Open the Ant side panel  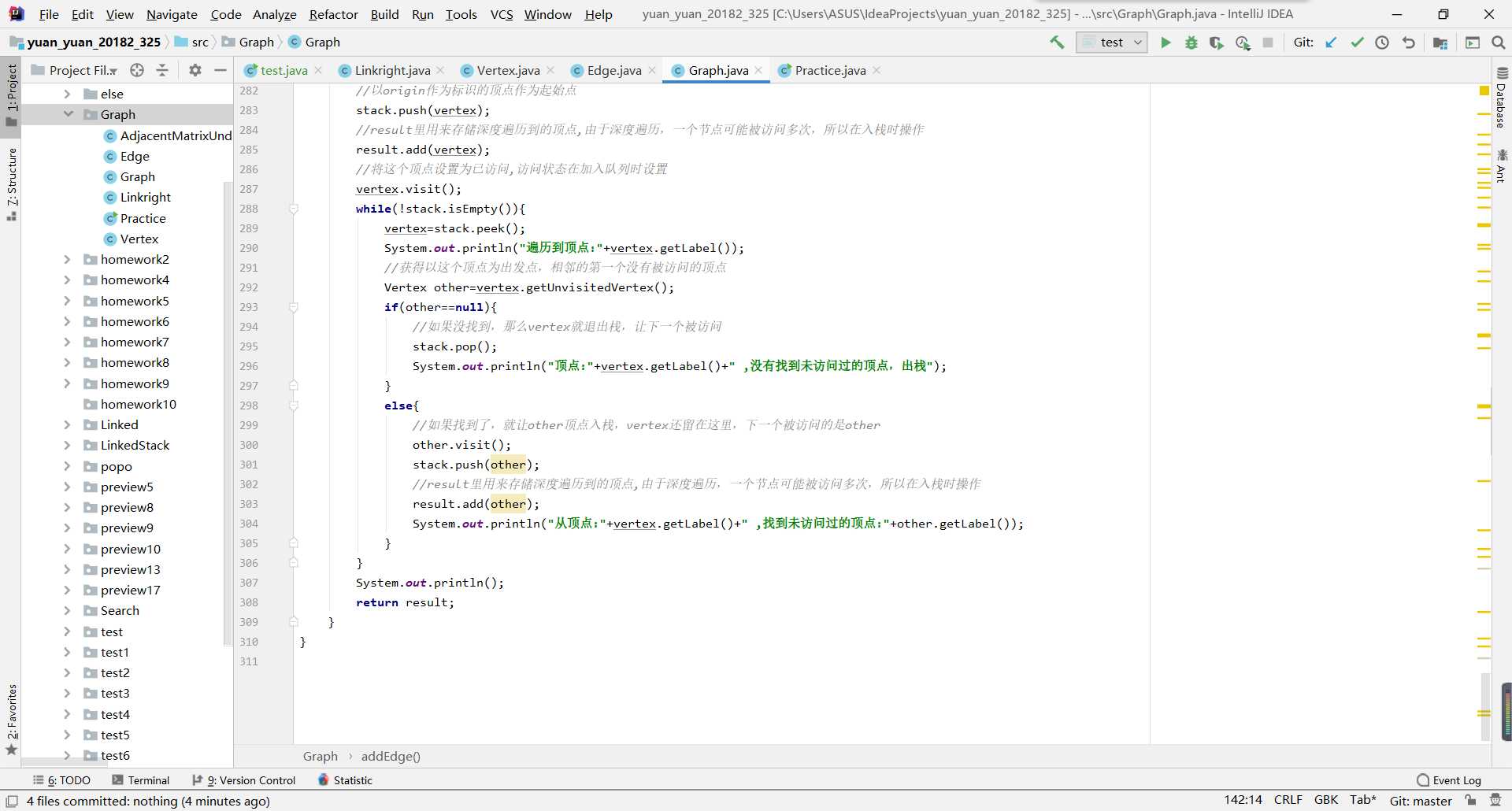pos(1501,165)
